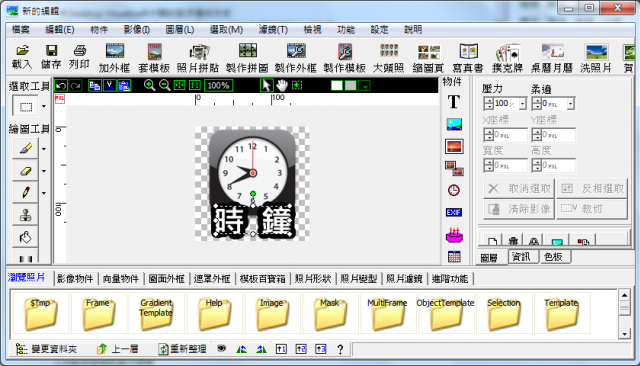The width and height of the screenshot is (640, 366).
Task: Select the hand pan tool
Action: pyautogui.click(x=282, y=85)
